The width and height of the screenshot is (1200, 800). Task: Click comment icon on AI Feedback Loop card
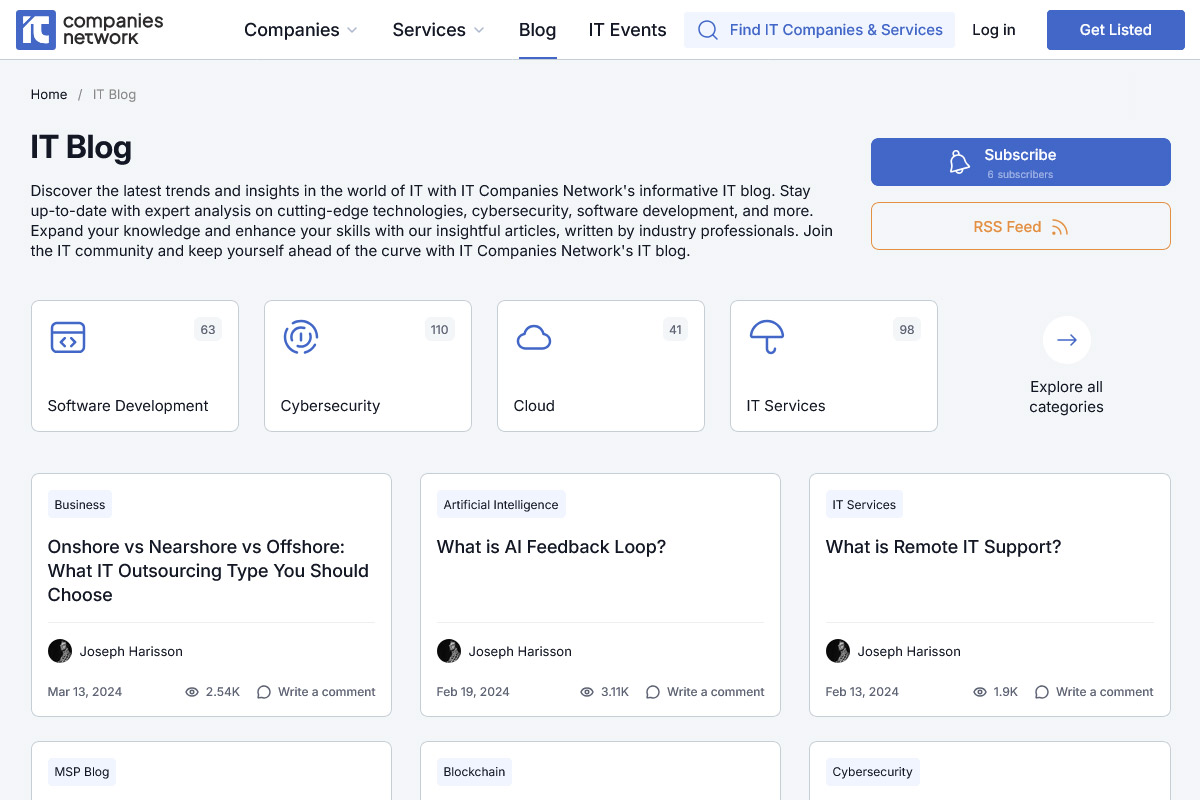[x=653, y=692]
